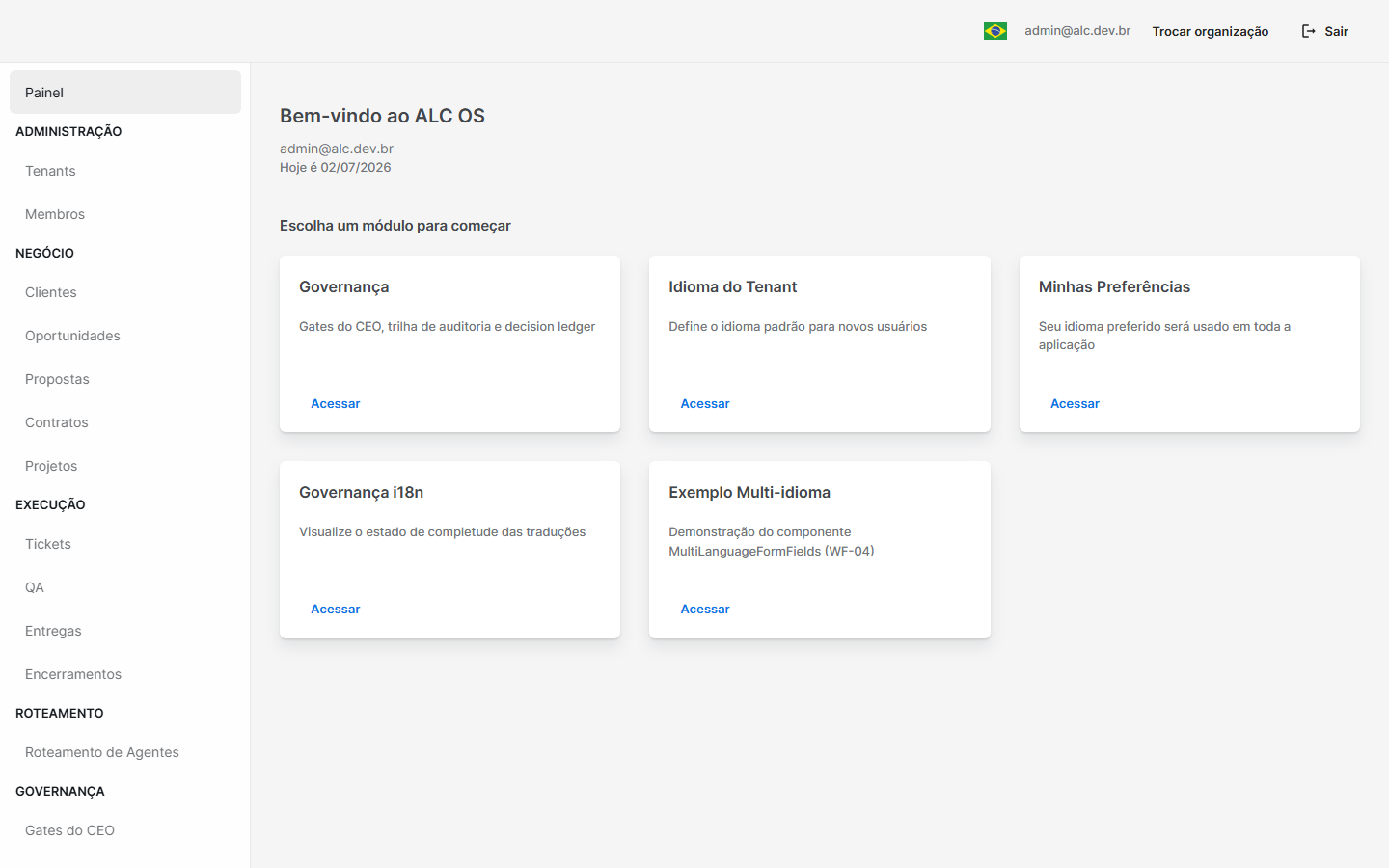Open Clientes in the sidebar
Viewport: 1389px width, 868px height.
pyautogui.click(x=125, y=292)
